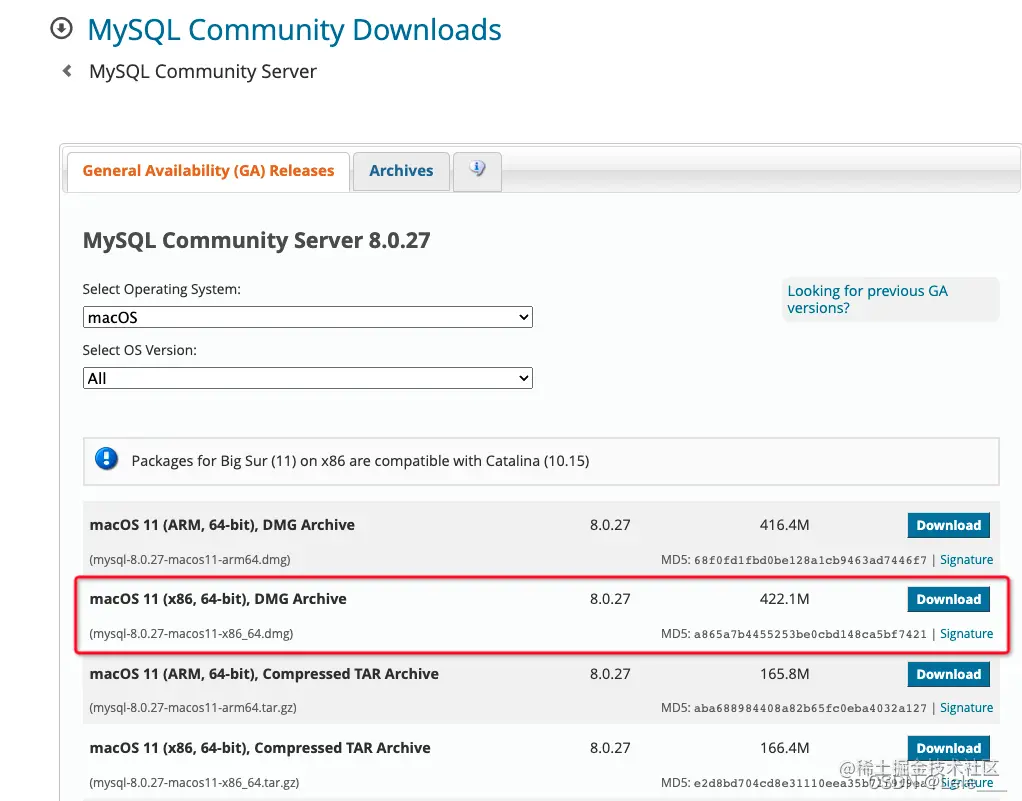1022x801 pixels.
Task: Click the 165.8M file size value
Action: [784, 674]
